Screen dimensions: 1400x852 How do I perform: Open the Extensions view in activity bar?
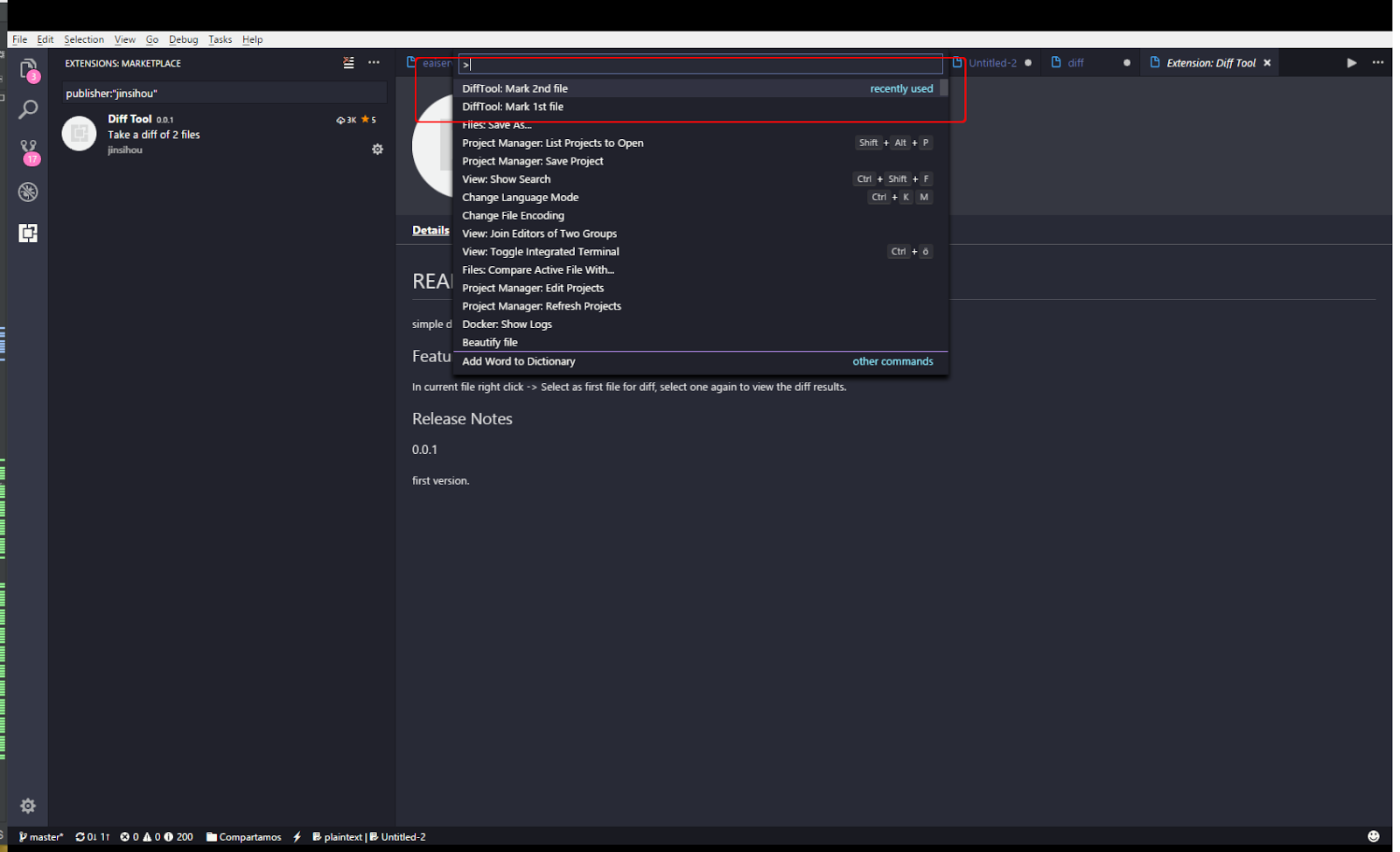click(x=28, y=233)
